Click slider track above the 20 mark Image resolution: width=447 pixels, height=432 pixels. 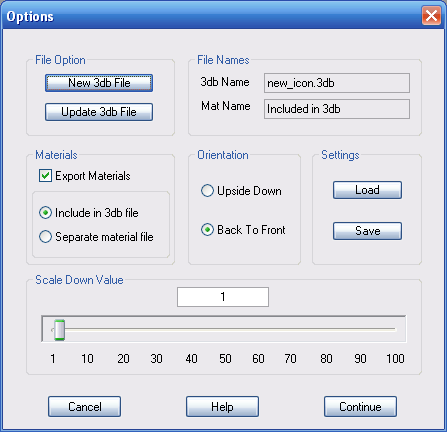pyautogui.click(x=123, y=329)
